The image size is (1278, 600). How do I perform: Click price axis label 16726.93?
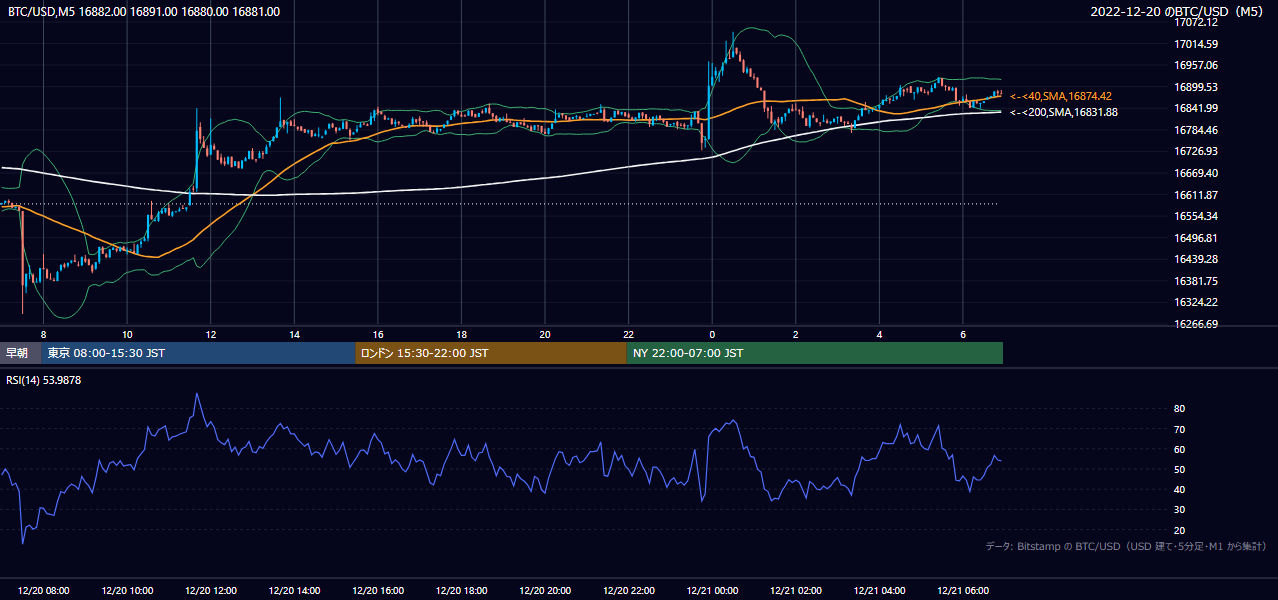[1195, 151]
